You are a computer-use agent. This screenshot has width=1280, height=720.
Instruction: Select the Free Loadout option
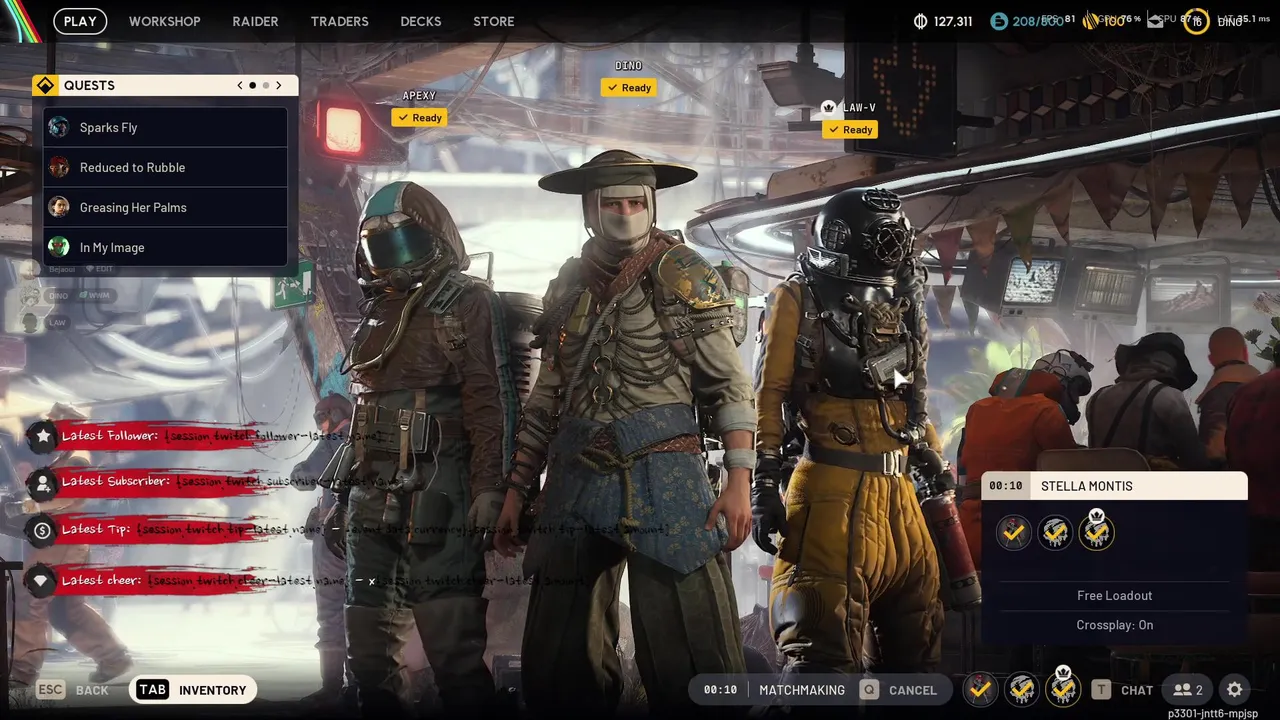[1114, 595]
